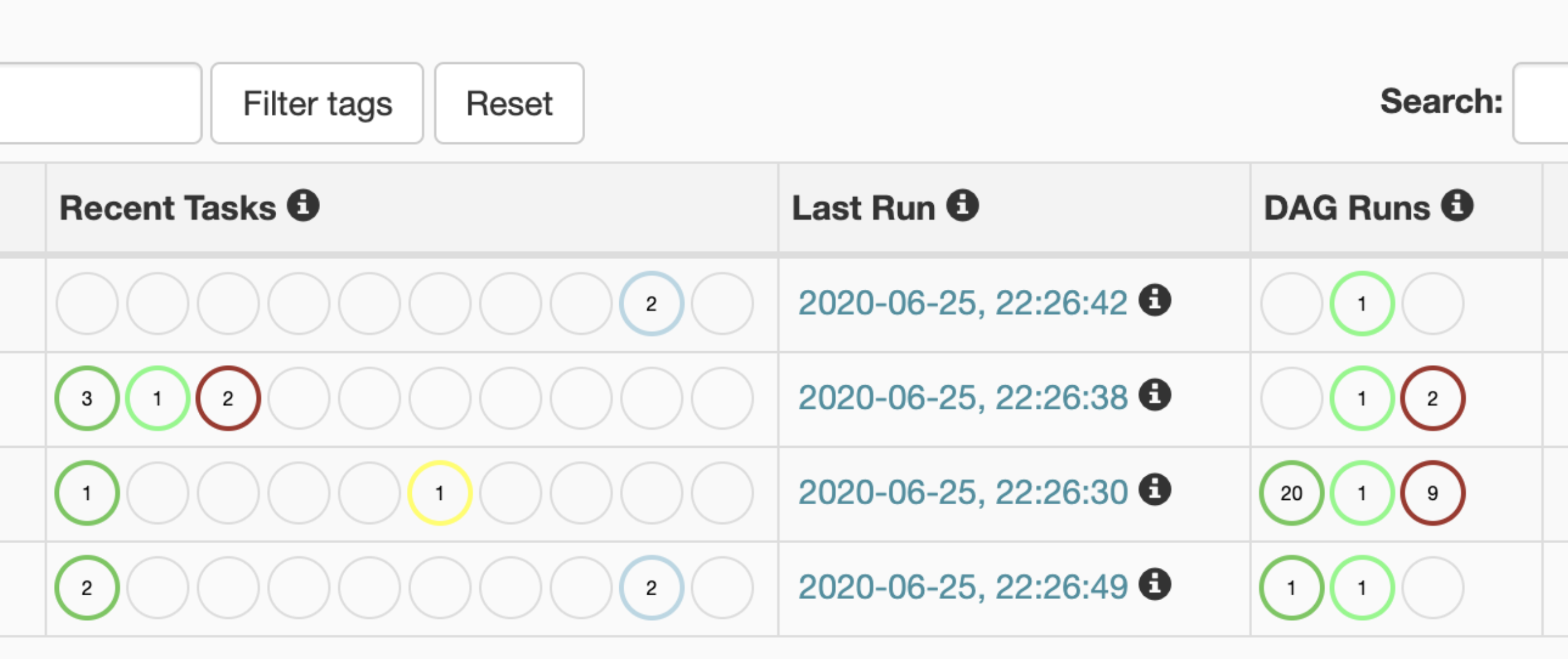Click info icon beside 22:26:30 run
Screen dimensions: 1568x659
point(1155,491)
